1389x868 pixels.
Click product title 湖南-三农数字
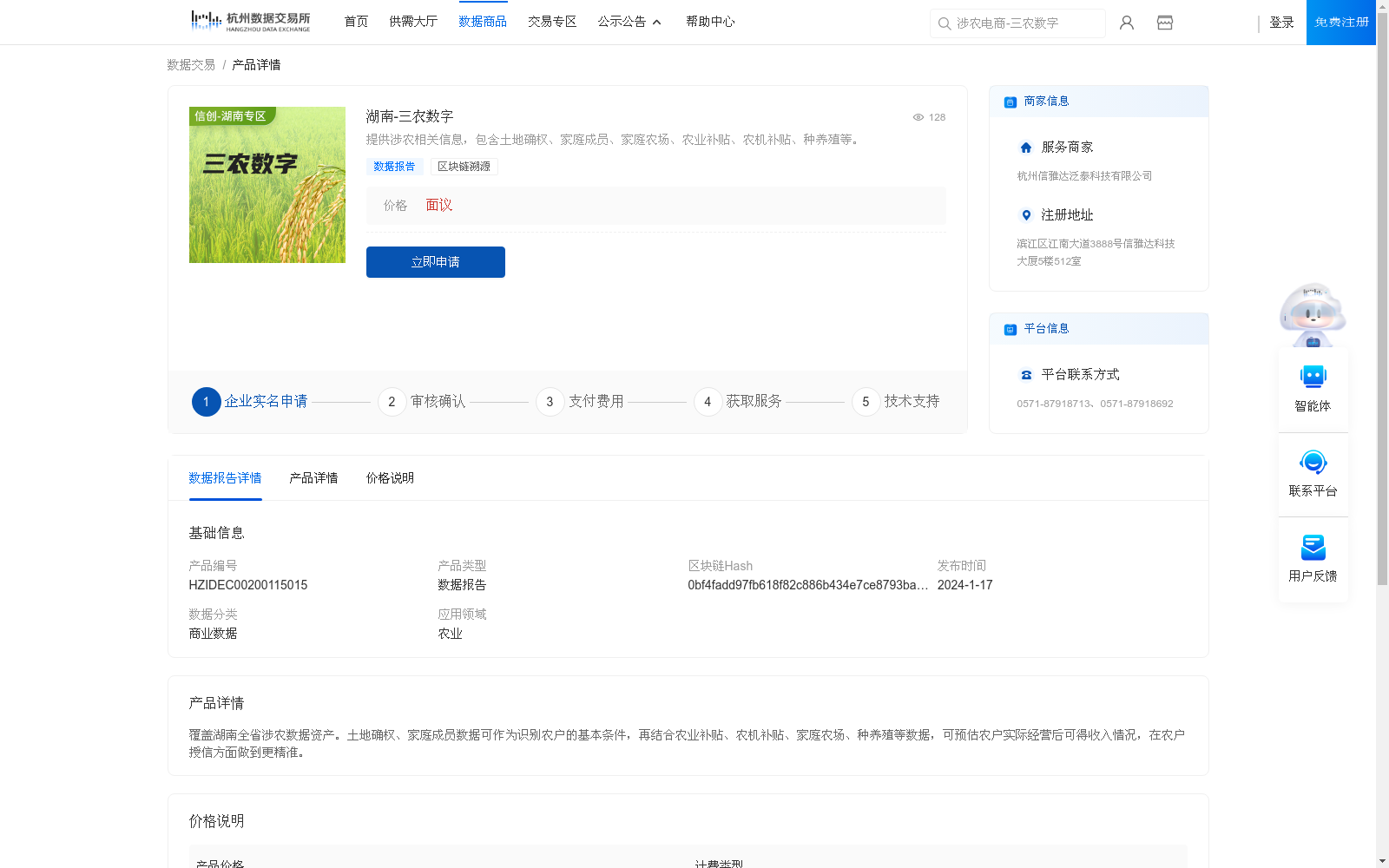[410, 116]
